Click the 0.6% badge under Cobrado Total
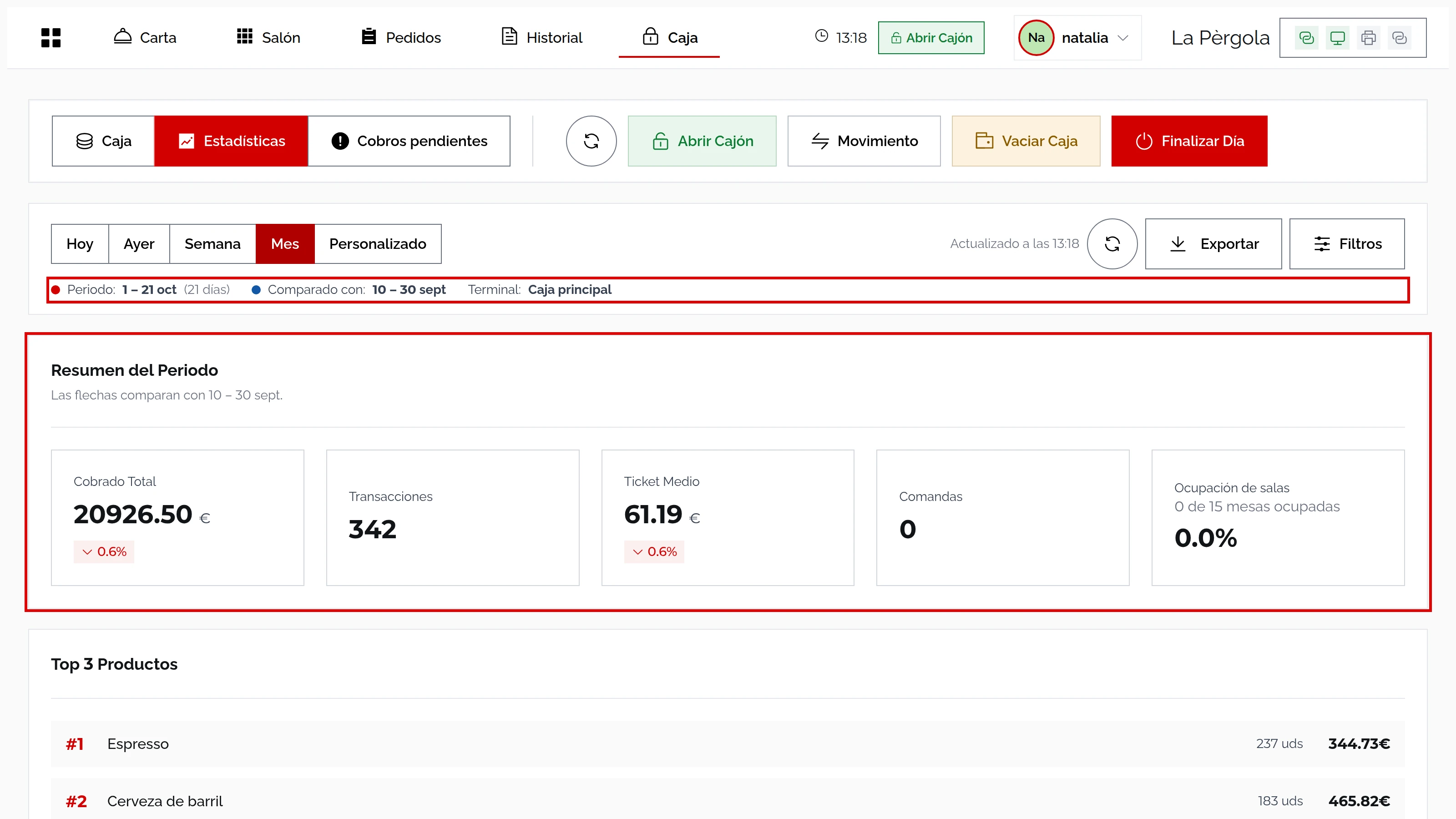This screenshot has width=1456, height=819. coord(104,551)
